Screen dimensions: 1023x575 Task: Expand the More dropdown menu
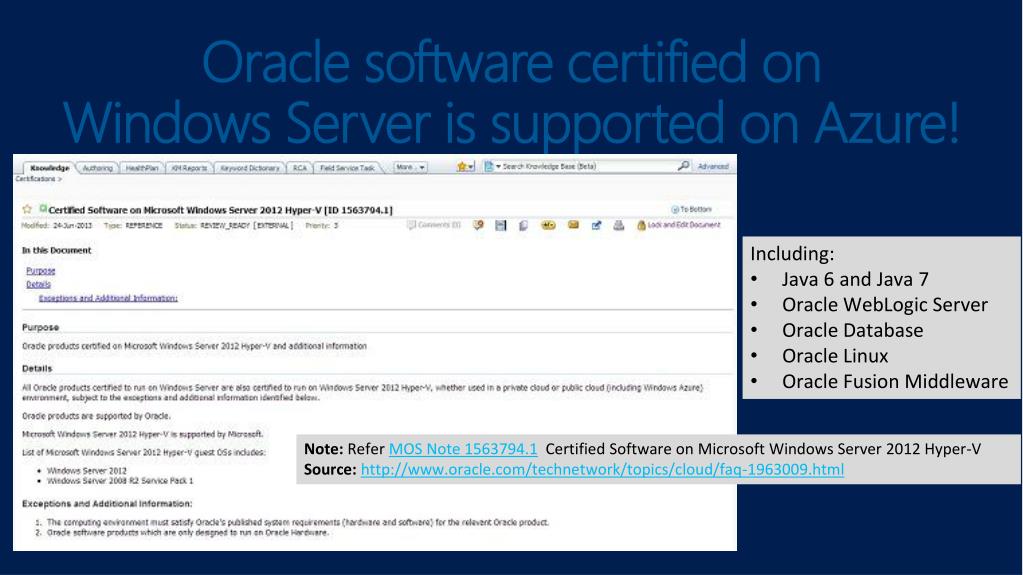tap(410, 168)
